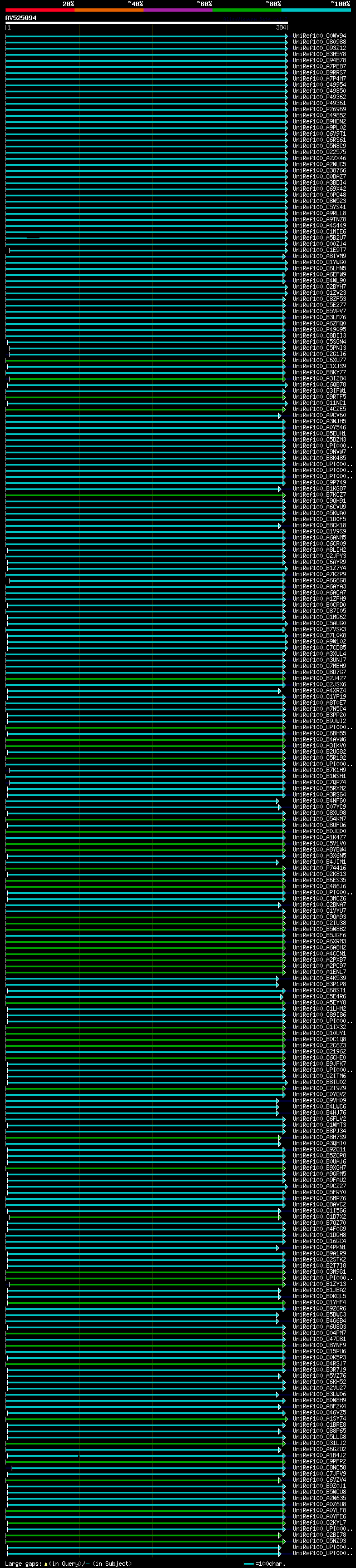
Task: Open hit UniRef100_C1E9T7
Action: [x=319, y=250]
